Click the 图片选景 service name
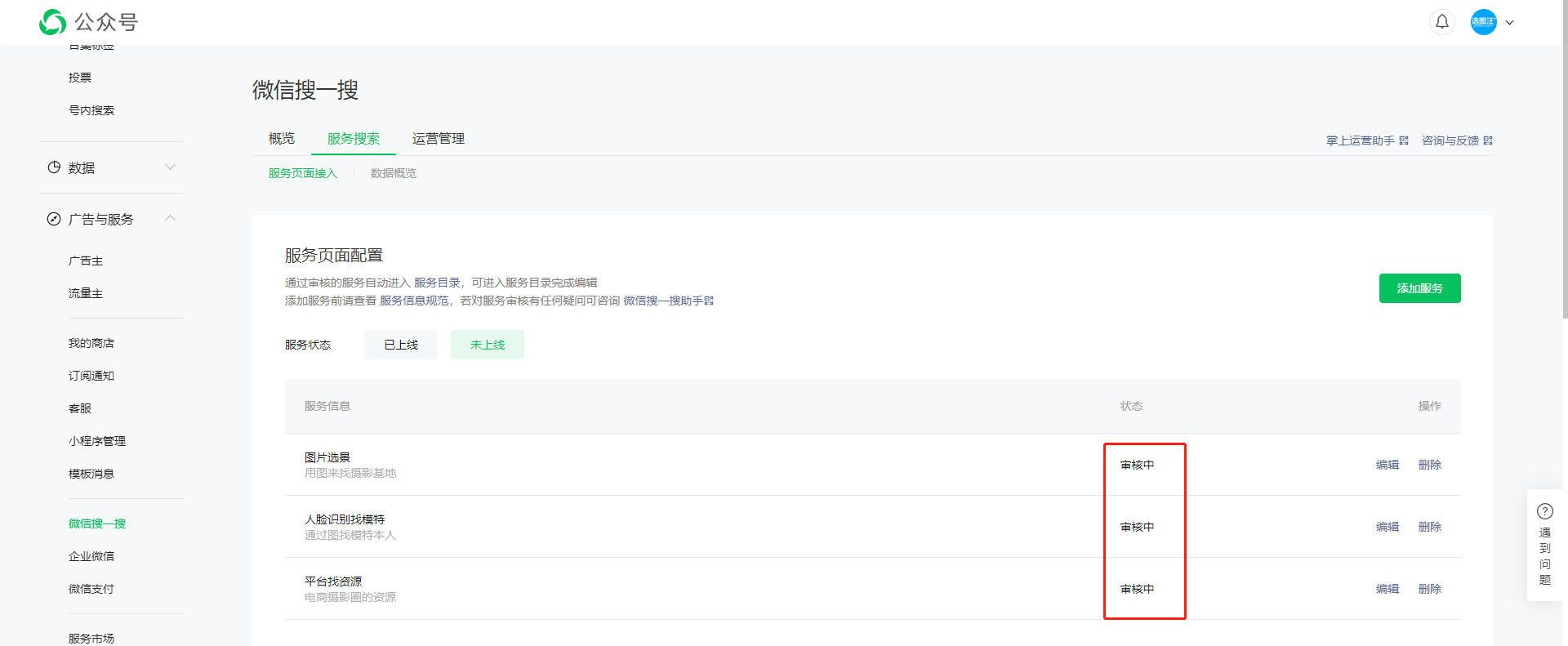 click(x=327, y=457)
